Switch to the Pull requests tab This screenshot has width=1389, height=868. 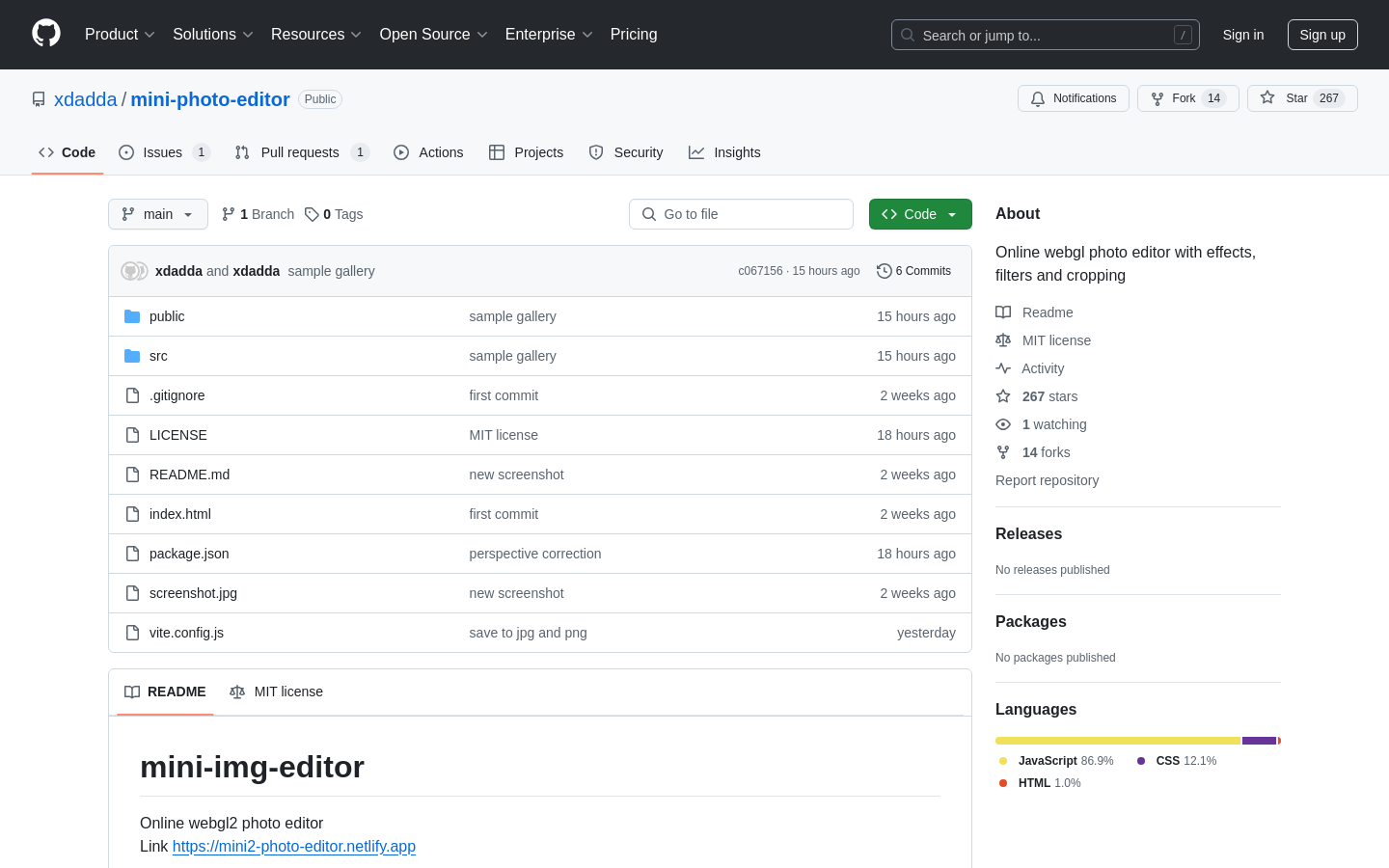click(302, 152)
